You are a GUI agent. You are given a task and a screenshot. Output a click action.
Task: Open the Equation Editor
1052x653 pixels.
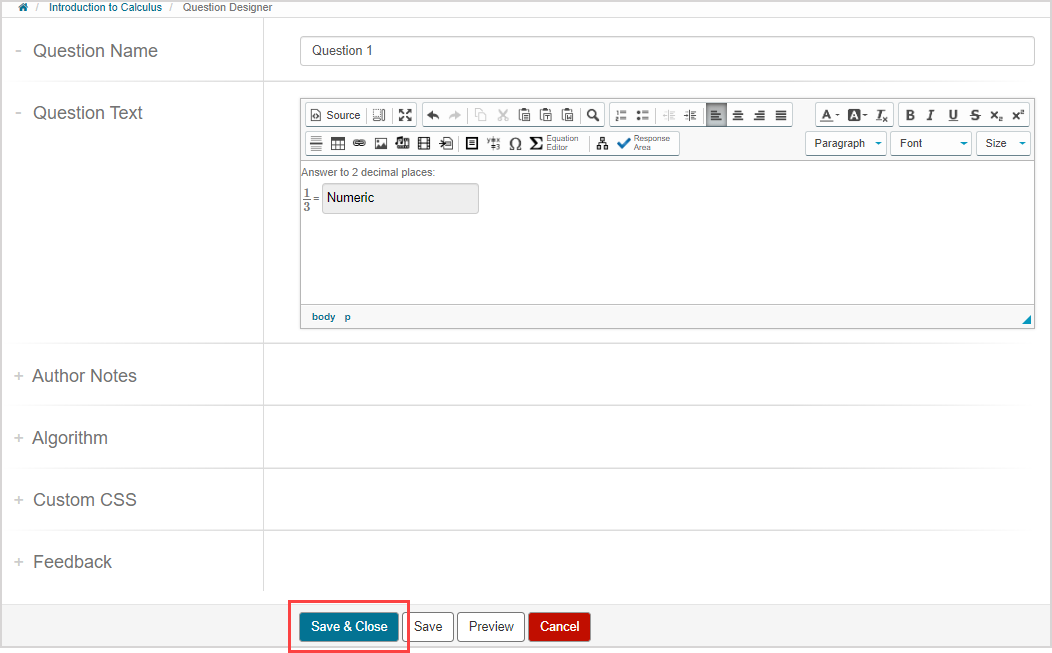click(x=551, y=142)
